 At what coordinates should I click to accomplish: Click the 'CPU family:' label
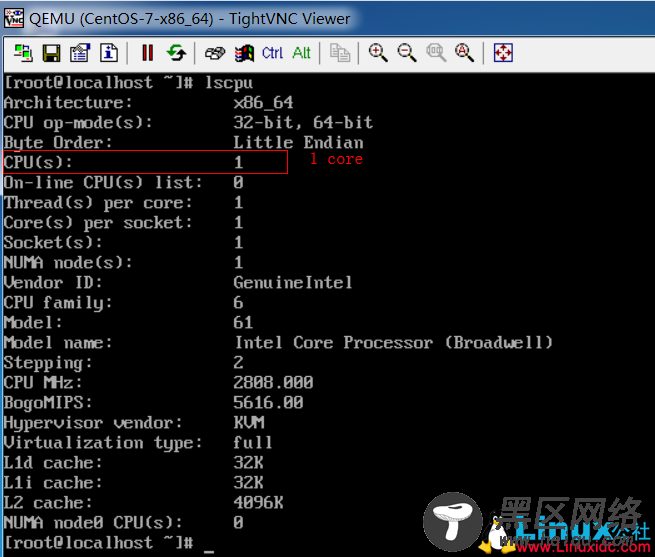pyautogui.click(x=58, y=303)
